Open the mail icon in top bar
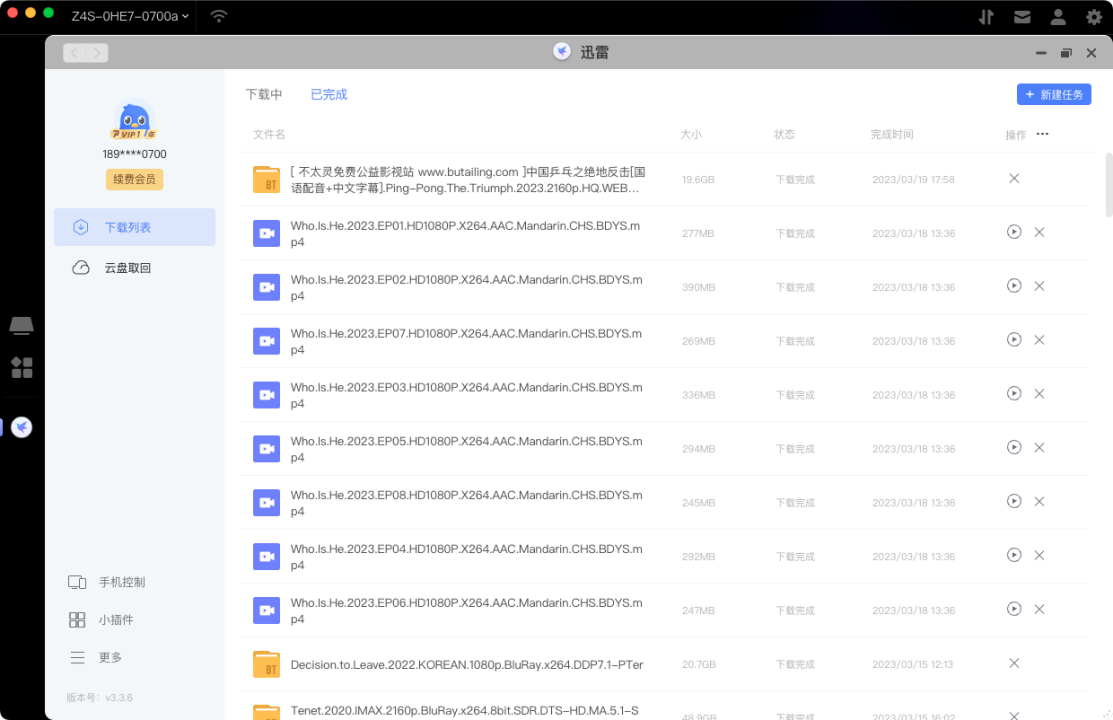The width and height of the screenshot is (1113, 720). (1022, 17)
